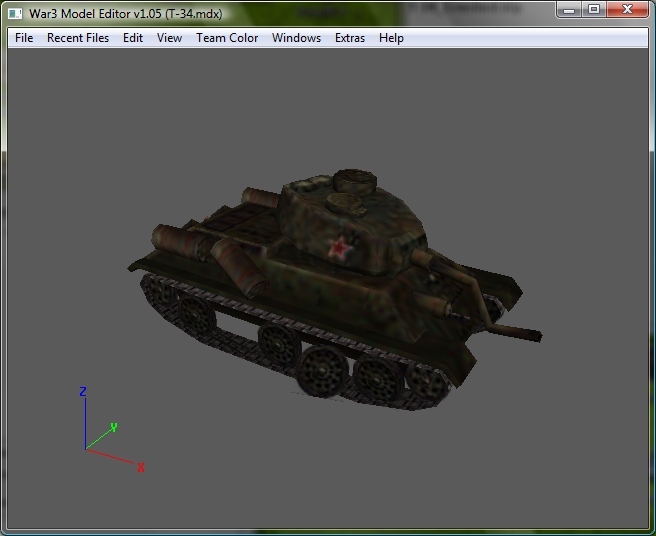Click the tip of the tank gun barrel

coord(537,336)
